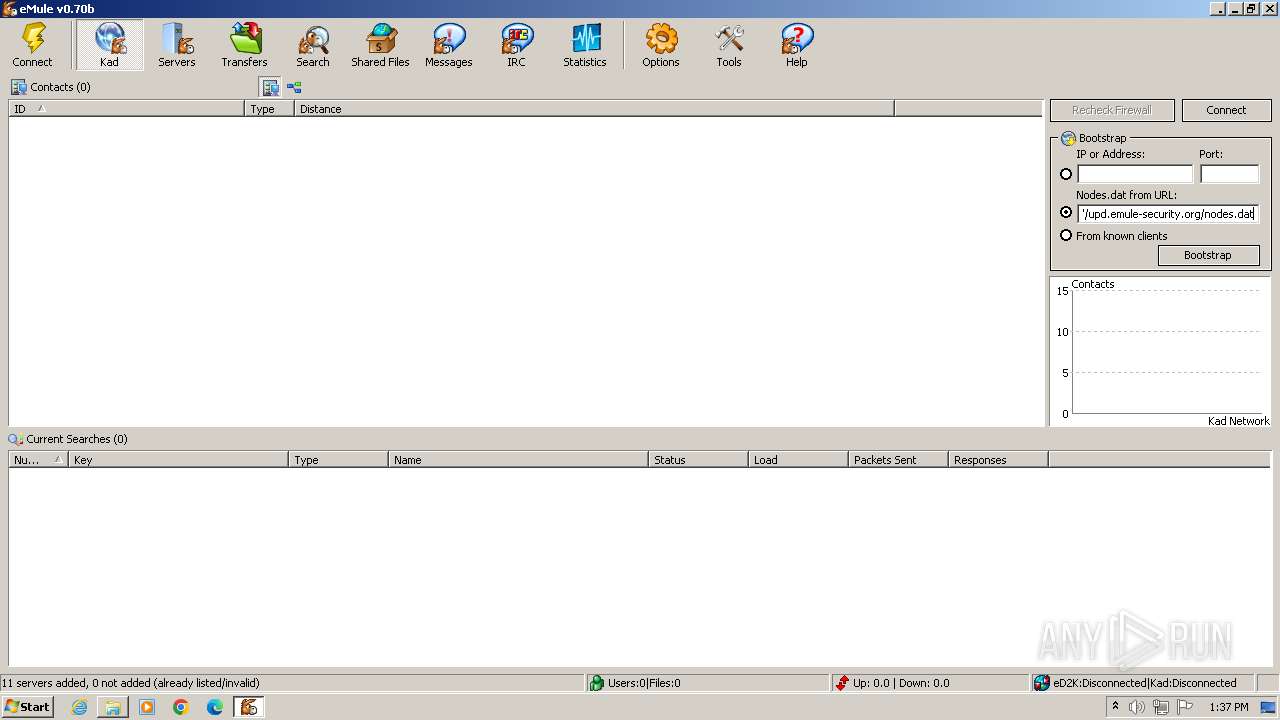This screenshot has height=720, width=1280.
Task: Show hidden system tray icons
Action: 1115,707
